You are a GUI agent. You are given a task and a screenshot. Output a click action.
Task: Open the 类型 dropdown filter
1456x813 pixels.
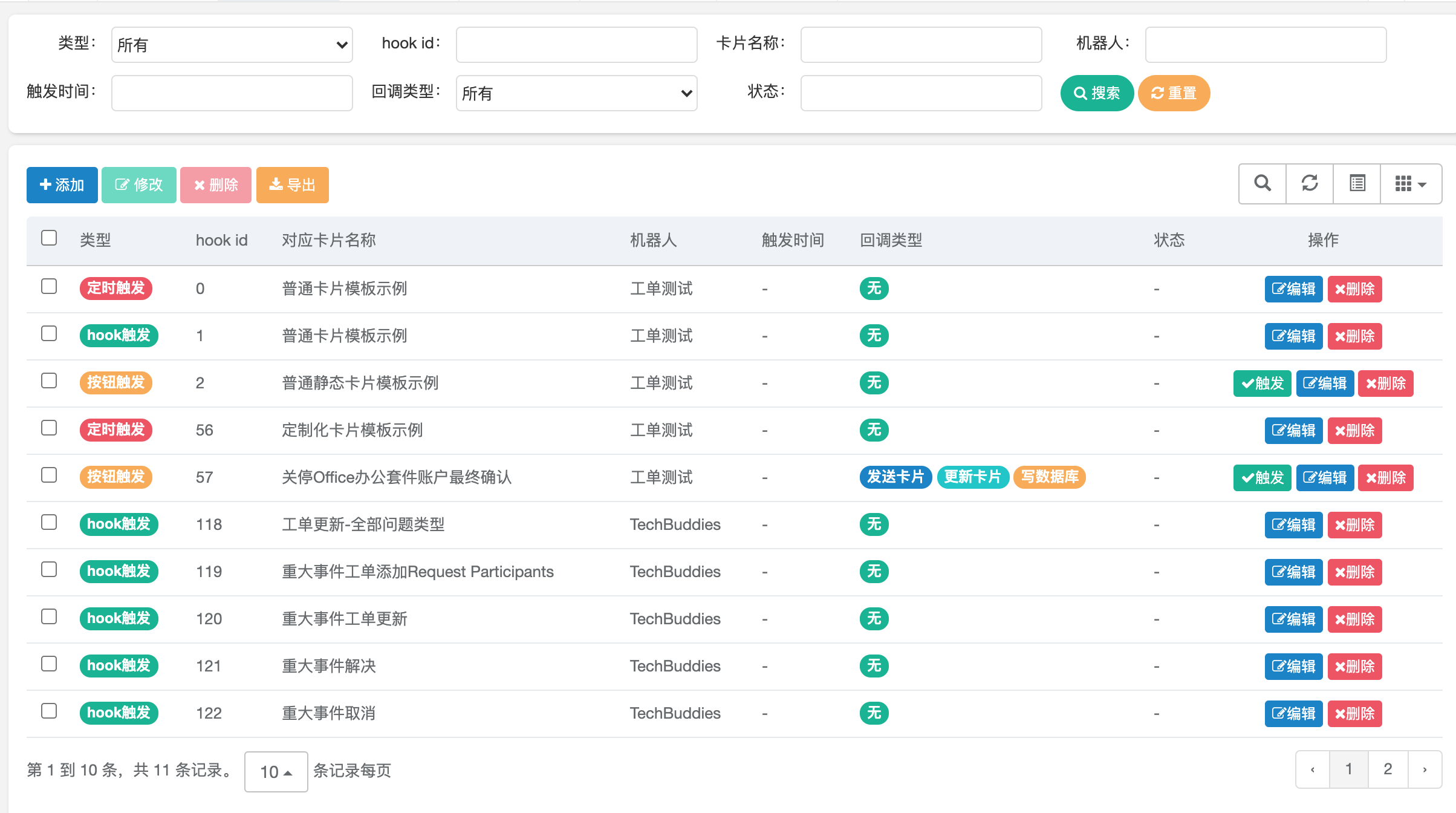(x=232, y=45)
